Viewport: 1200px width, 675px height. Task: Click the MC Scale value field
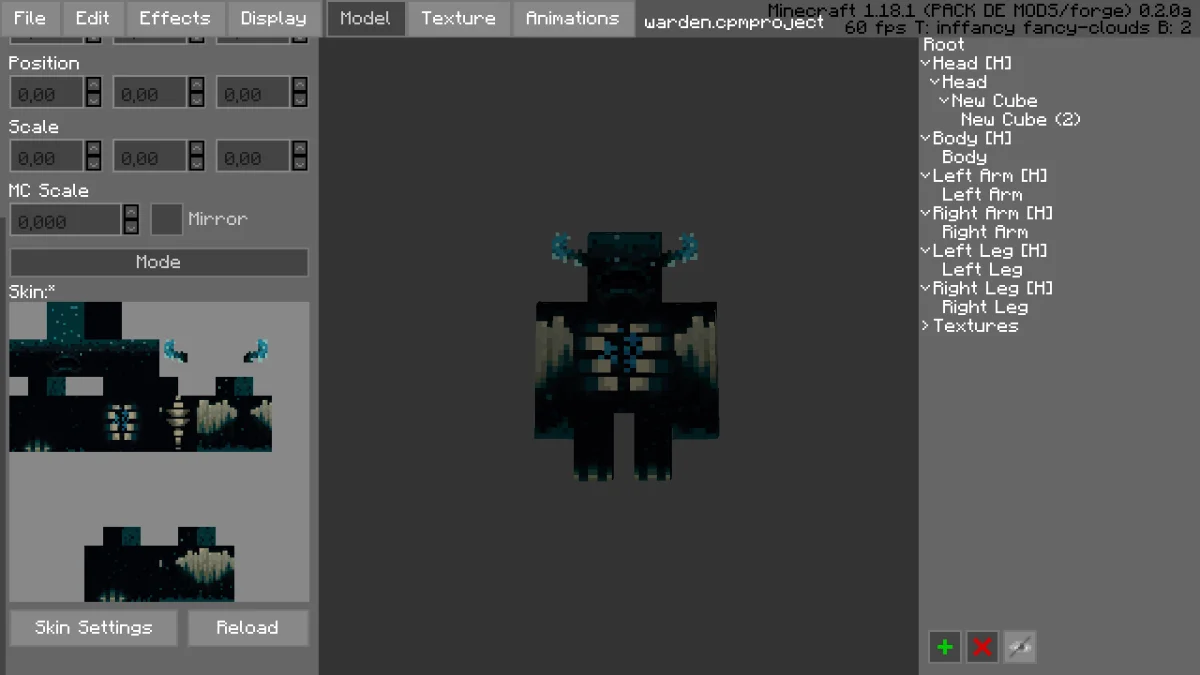pyautogui.click(x=66, y=220)
